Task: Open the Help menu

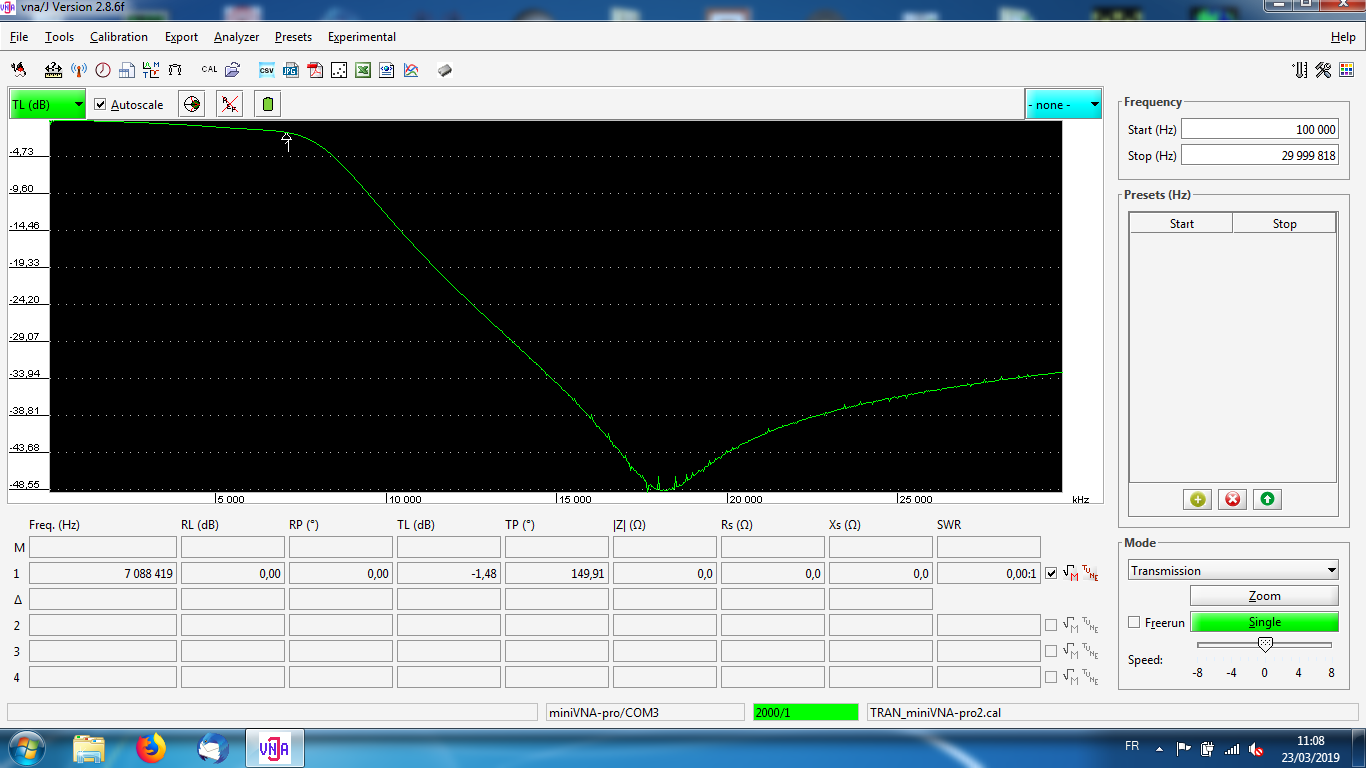Action: click(x=1343, y=37)
